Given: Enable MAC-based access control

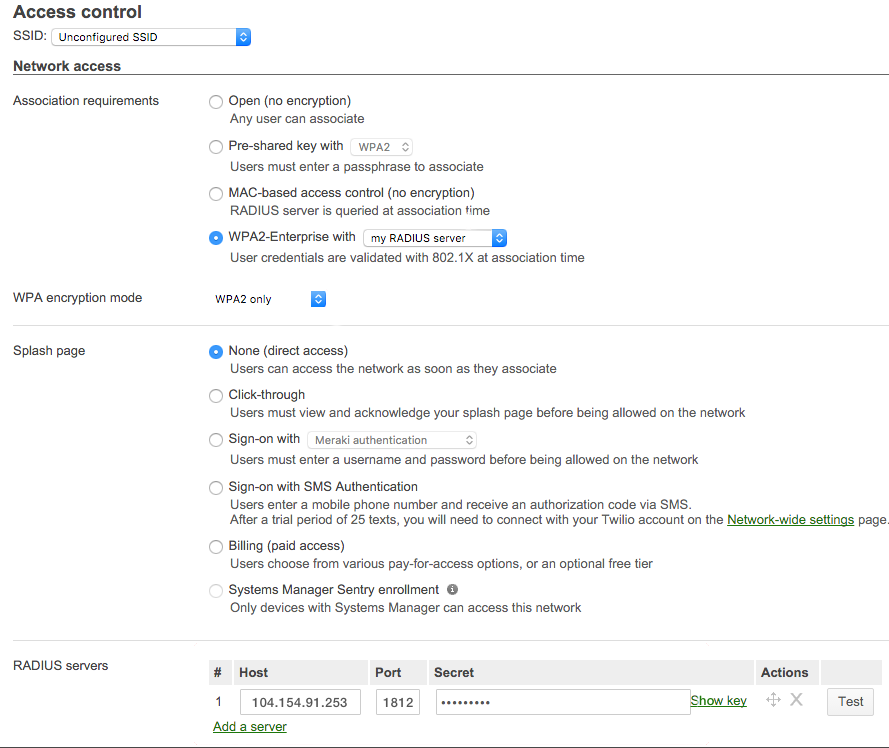Looking at the screenshot, I should [215, 193].
